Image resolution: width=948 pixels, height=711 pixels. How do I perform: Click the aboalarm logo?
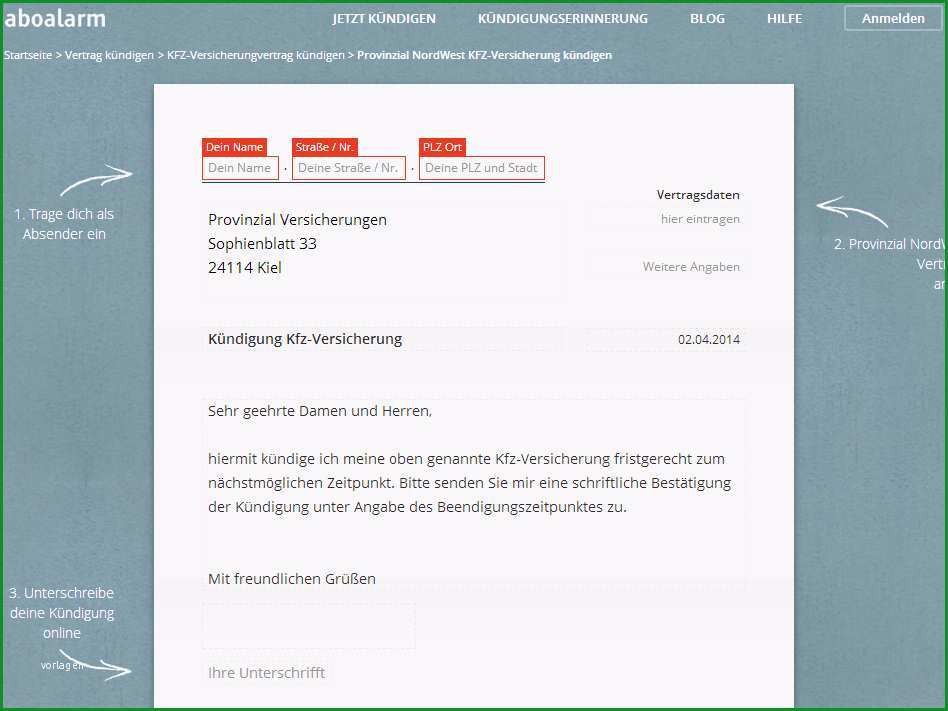[x=54, y=18]
